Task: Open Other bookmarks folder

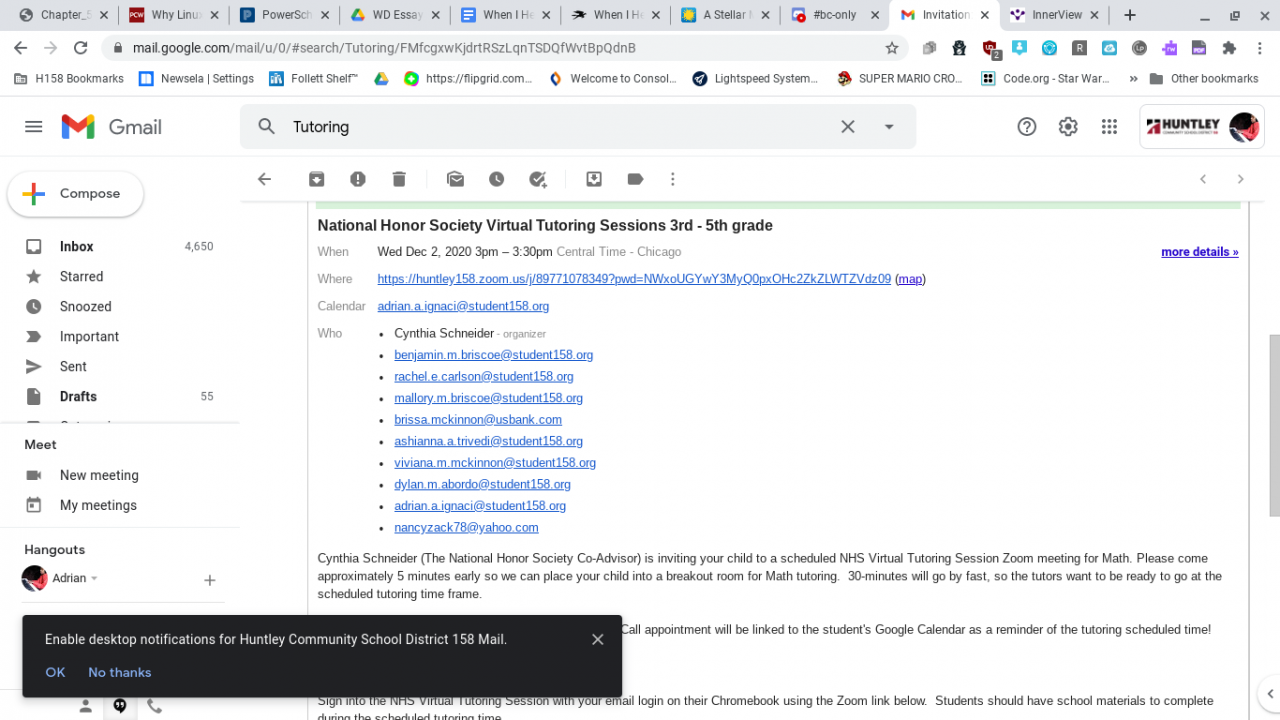Action: [1204, 79]
